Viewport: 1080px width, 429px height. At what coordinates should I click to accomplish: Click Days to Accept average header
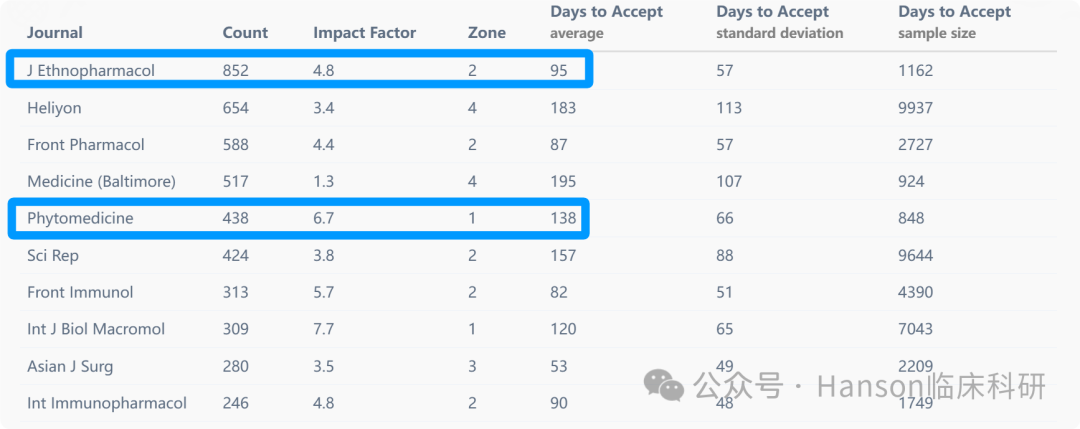[606, 21]
